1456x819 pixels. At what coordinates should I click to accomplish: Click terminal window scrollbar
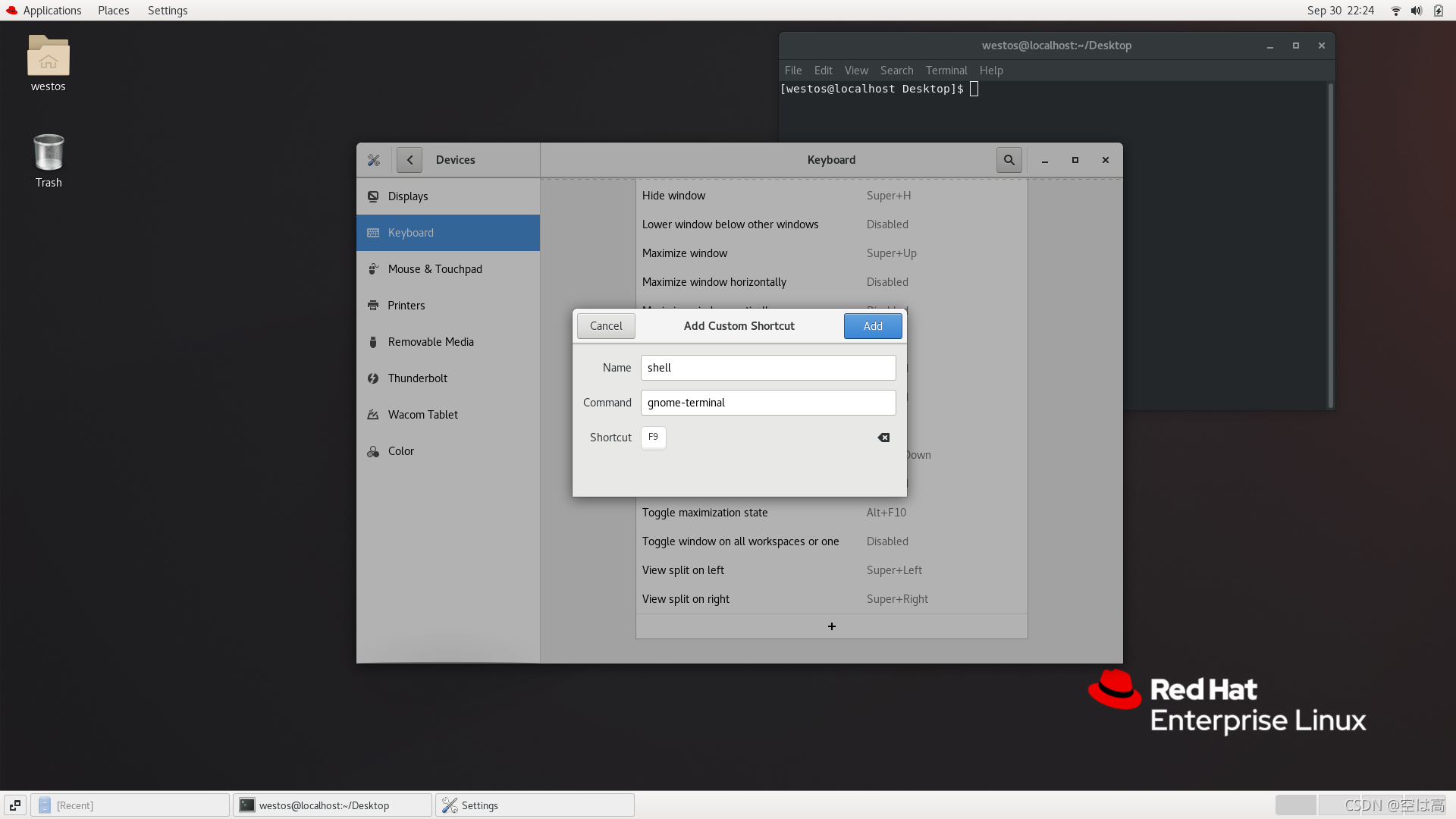tap(1330, 245)
